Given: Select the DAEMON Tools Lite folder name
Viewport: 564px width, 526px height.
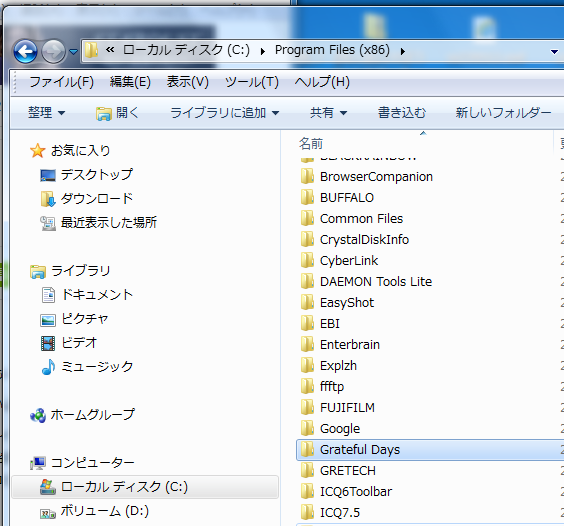Looking at the screenshot, I should point(376,281).
